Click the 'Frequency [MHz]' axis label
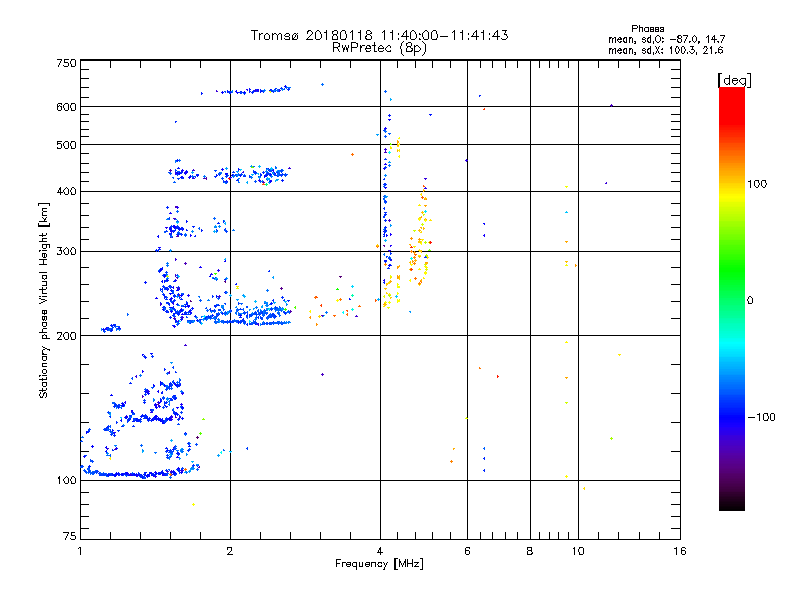This screenshot has height=600, width=800. point(379,564)
